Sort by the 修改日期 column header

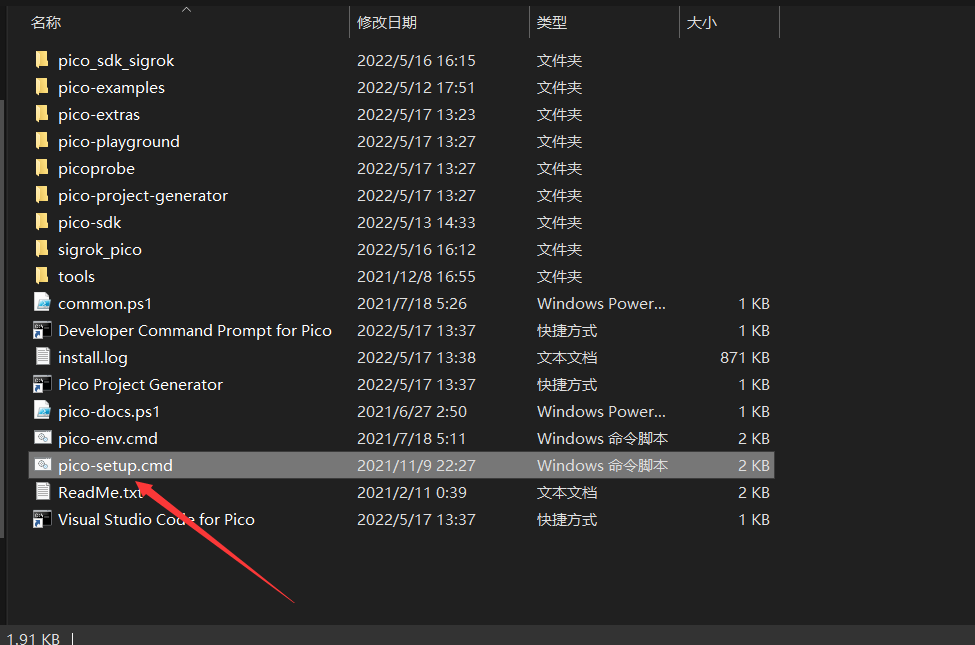point(387,23)
